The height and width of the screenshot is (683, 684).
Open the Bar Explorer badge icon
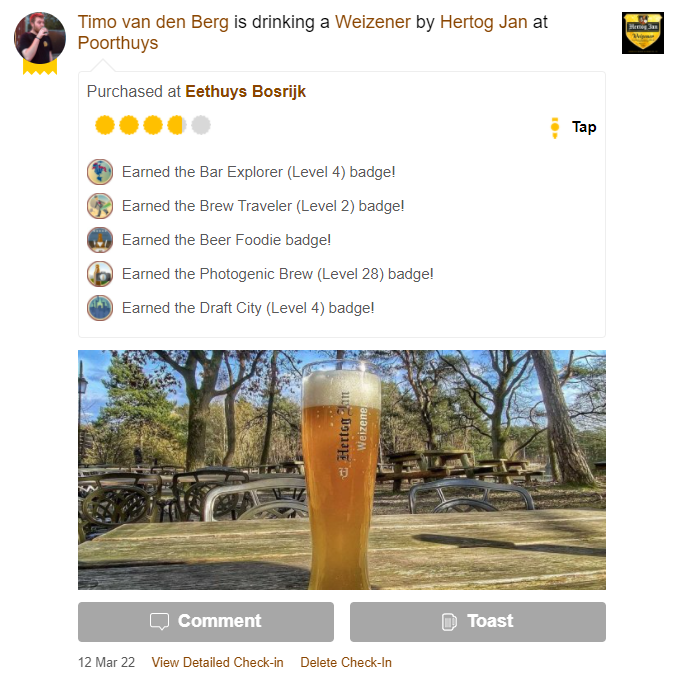pos(100,172)
